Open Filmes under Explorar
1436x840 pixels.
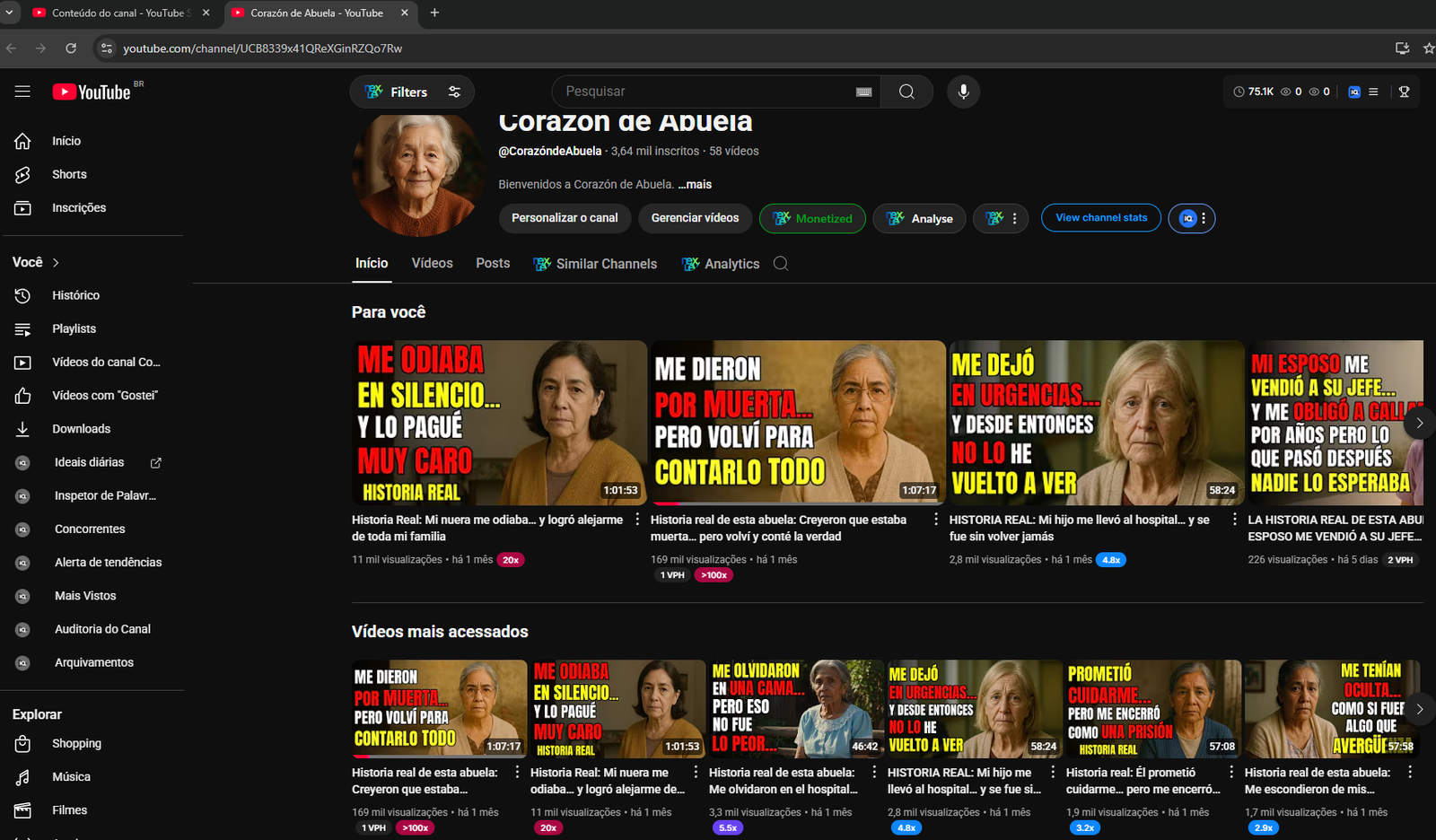point(69,810)
